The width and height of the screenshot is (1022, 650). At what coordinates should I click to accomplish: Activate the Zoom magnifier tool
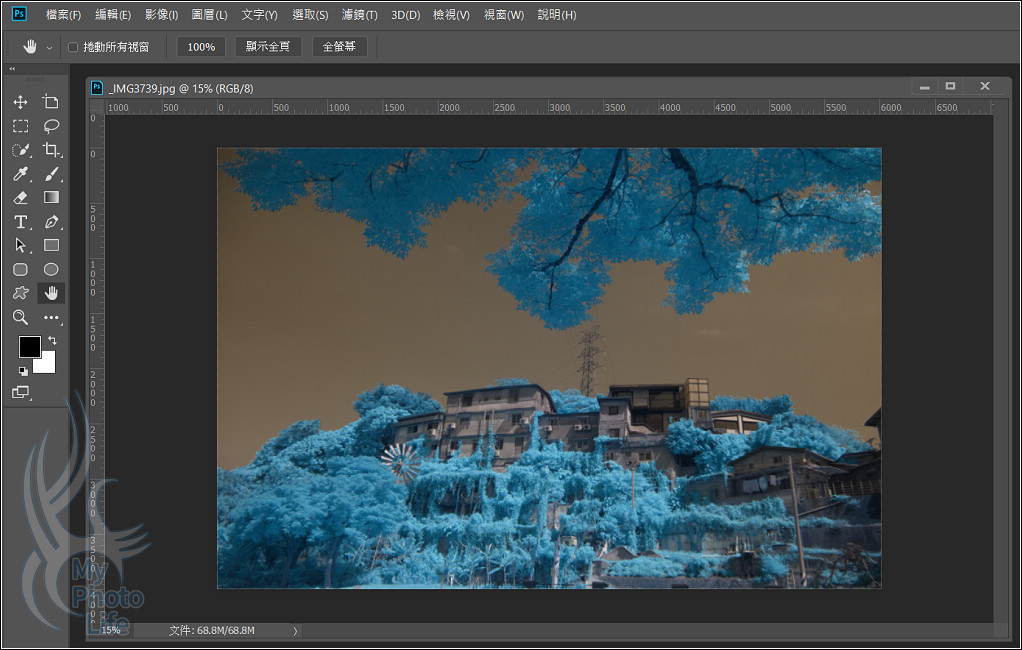pyautogui.click(x=20, y=317)
